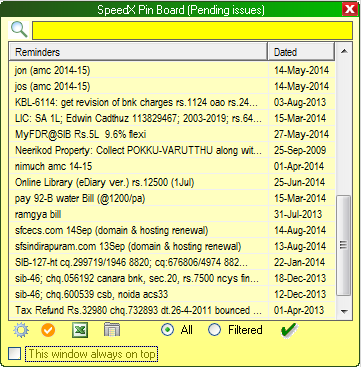Click the scrollbar up arrow
This screenshot has width=361, height=367.
[344, 51]
